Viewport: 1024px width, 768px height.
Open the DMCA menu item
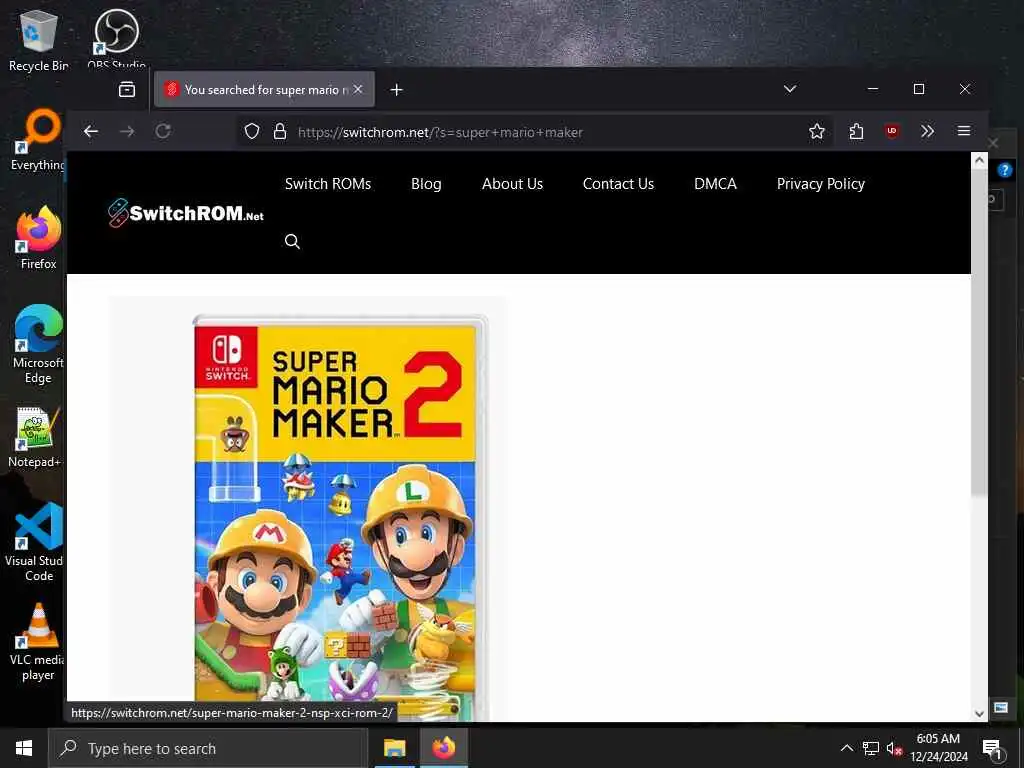point(715,184)
